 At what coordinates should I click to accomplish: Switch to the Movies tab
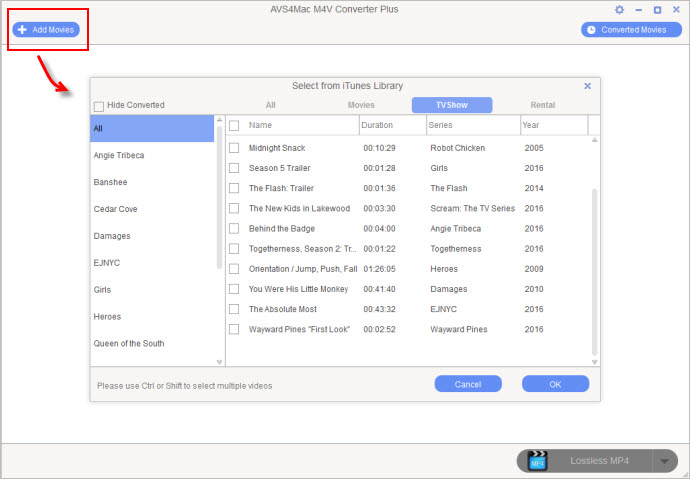(361, 105)
